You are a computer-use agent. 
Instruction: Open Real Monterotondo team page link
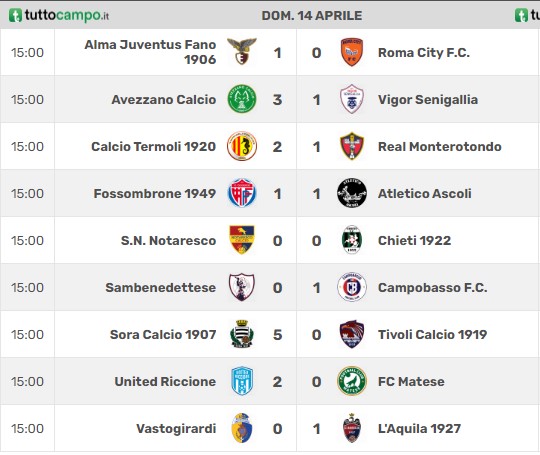(439, 147)
